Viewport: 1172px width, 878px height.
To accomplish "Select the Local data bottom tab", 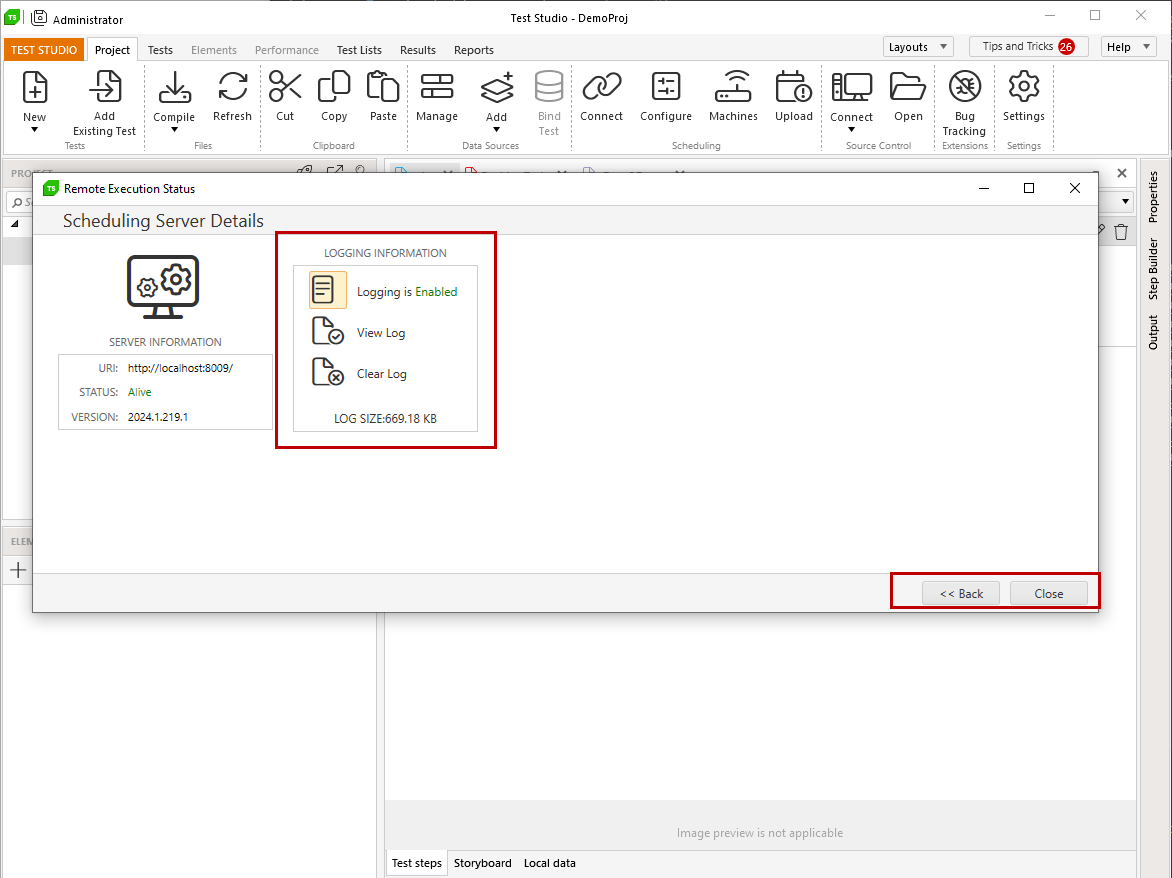I will click(549, 863).
